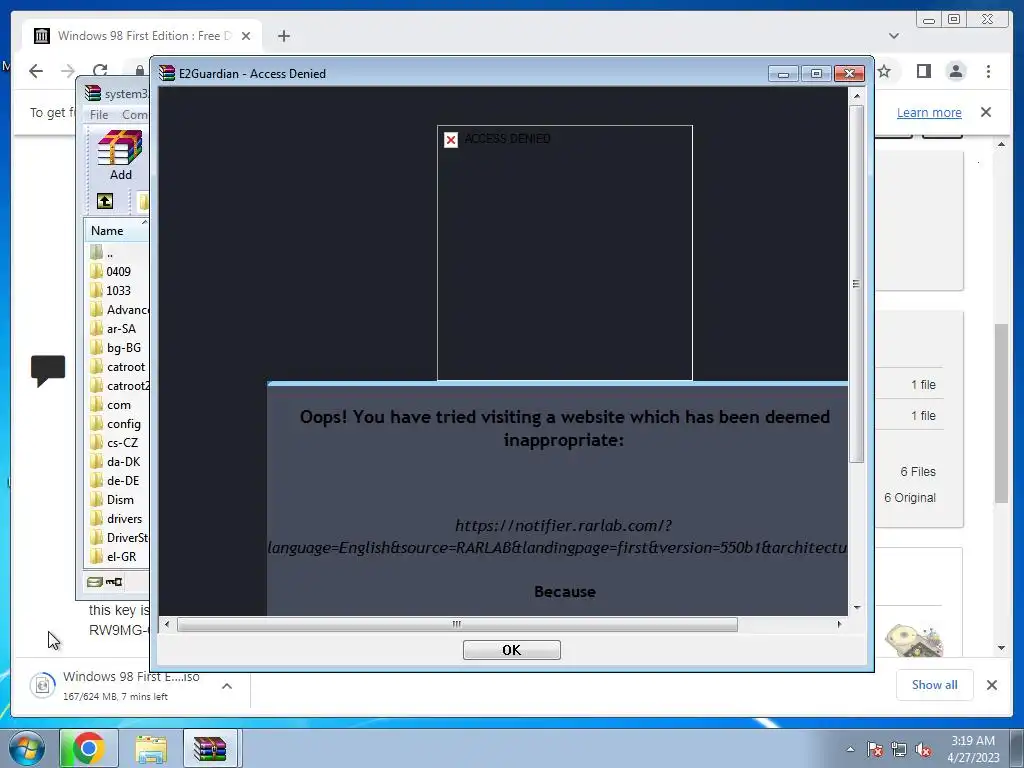Click the drive icon in WinRAR status bar
This screenshot has width=1024, height=768.
pos(95,582)
